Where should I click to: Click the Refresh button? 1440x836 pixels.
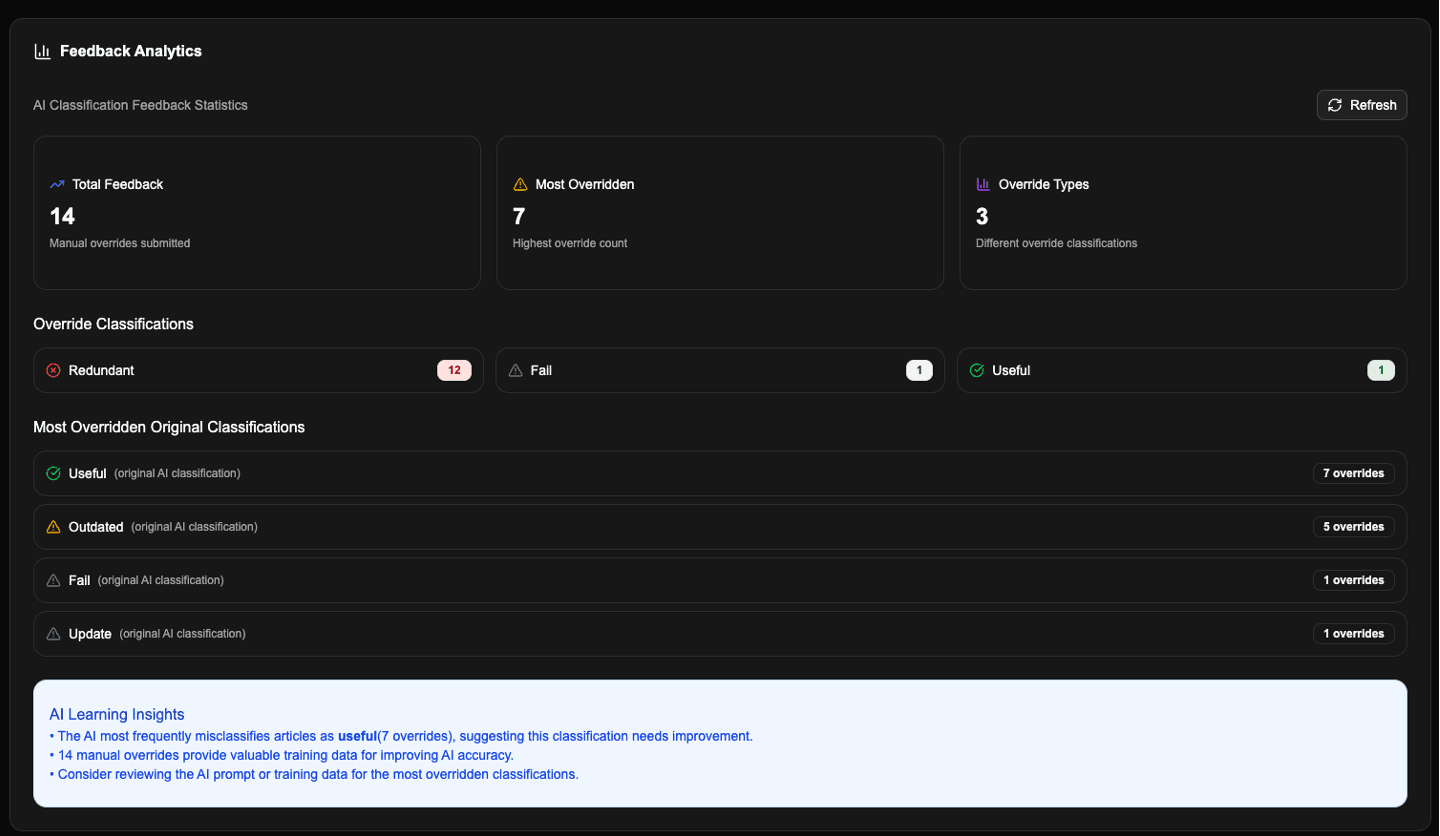(x=1362, y=105)
